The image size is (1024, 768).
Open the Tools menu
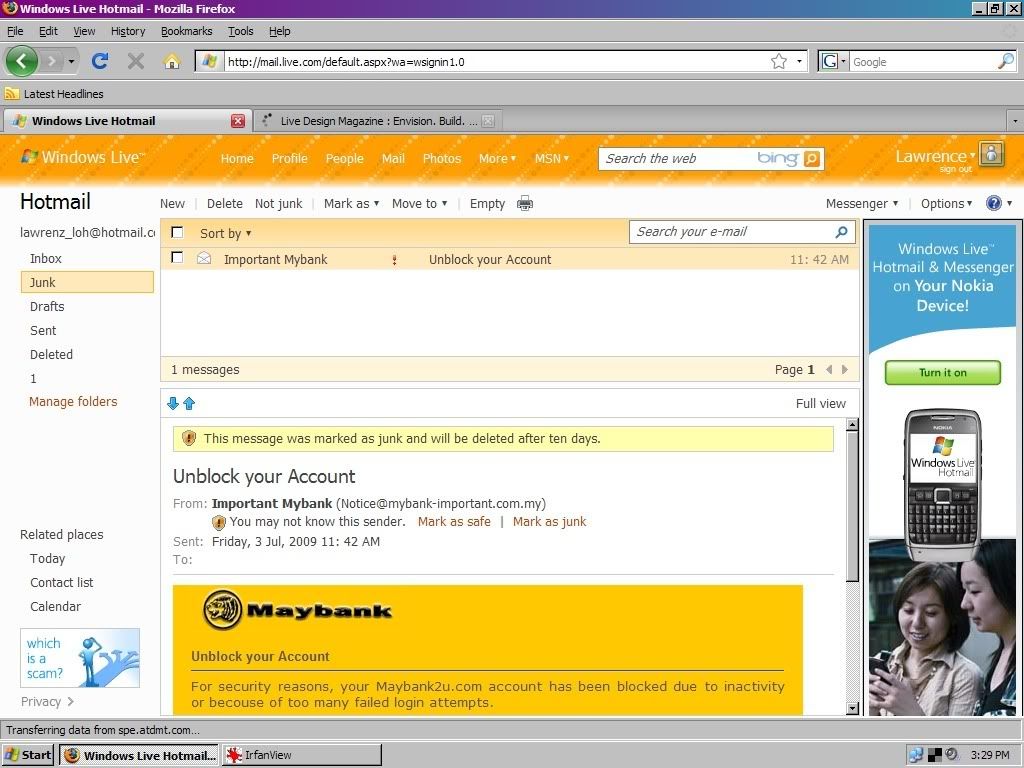(x=240, y=31)
